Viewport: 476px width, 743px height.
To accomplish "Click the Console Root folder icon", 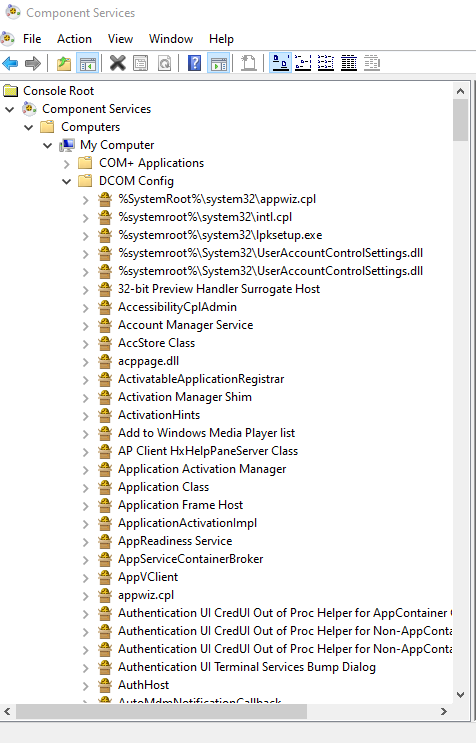I will click(x=11, y=91).
